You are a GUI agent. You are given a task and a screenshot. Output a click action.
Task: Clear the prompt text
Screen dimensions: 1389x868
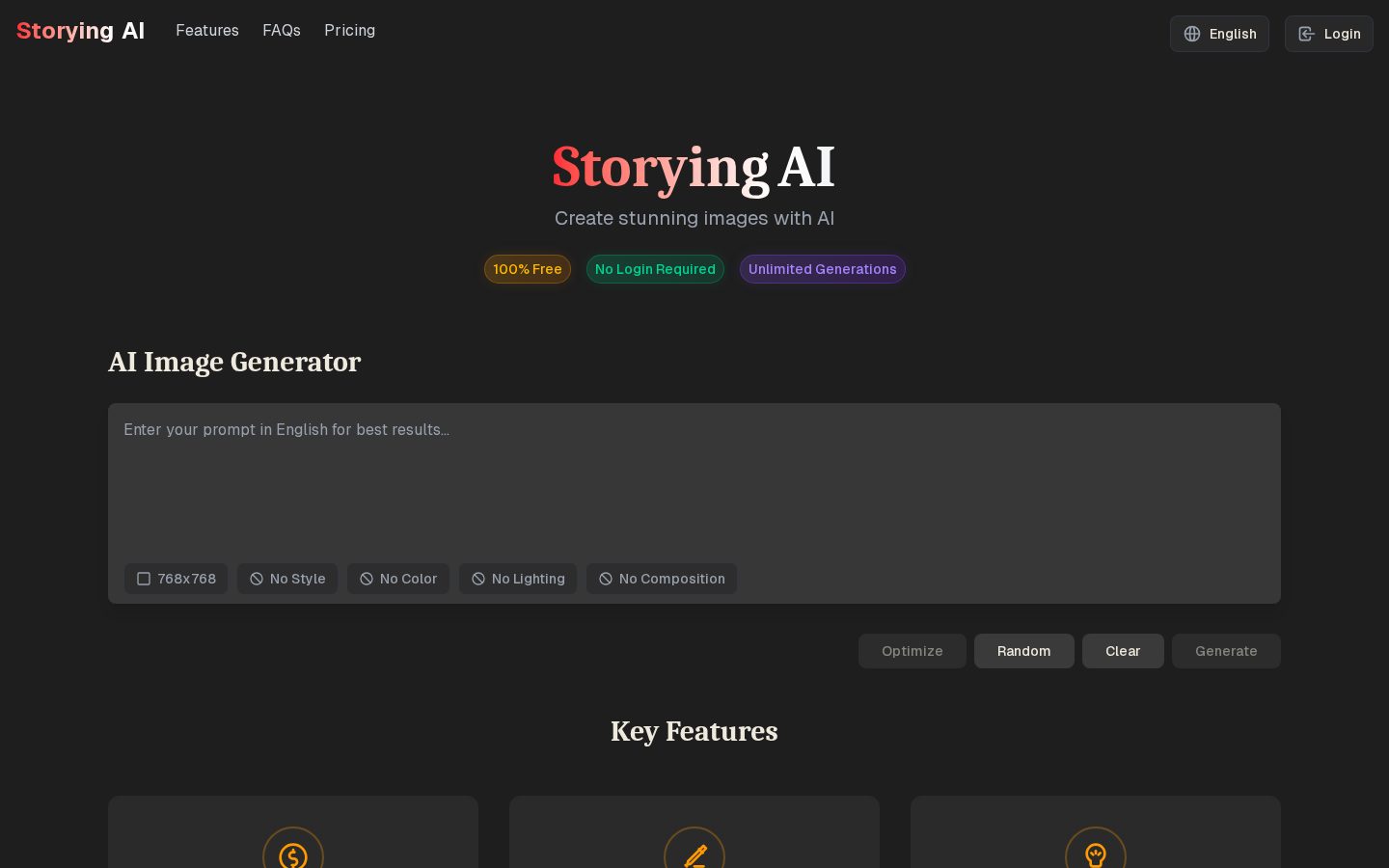(1123, 651)
